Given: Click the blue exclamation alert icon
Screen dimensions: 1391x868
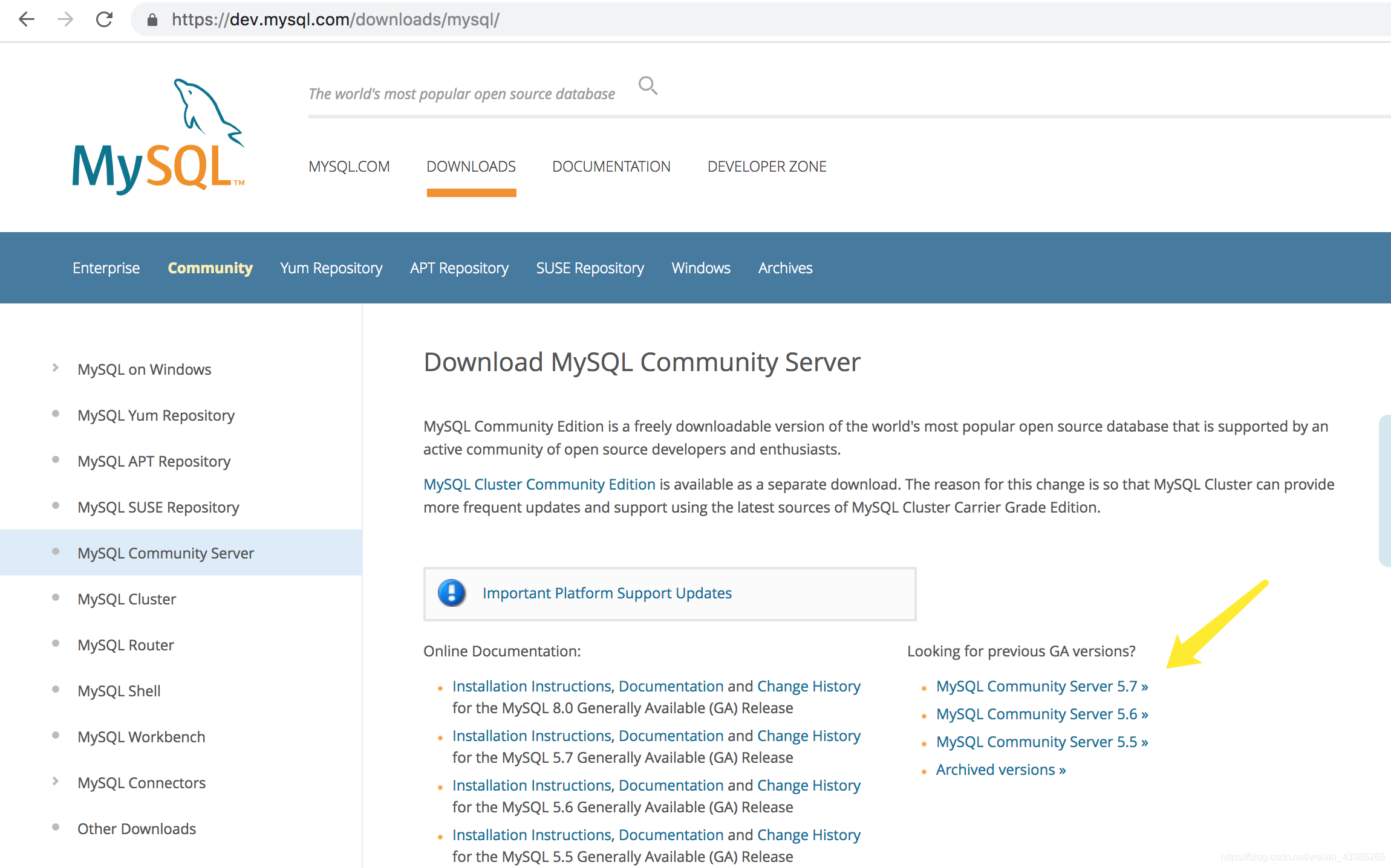Looking at the screenshot, I should pyautogui.click(x=452, y=593).
